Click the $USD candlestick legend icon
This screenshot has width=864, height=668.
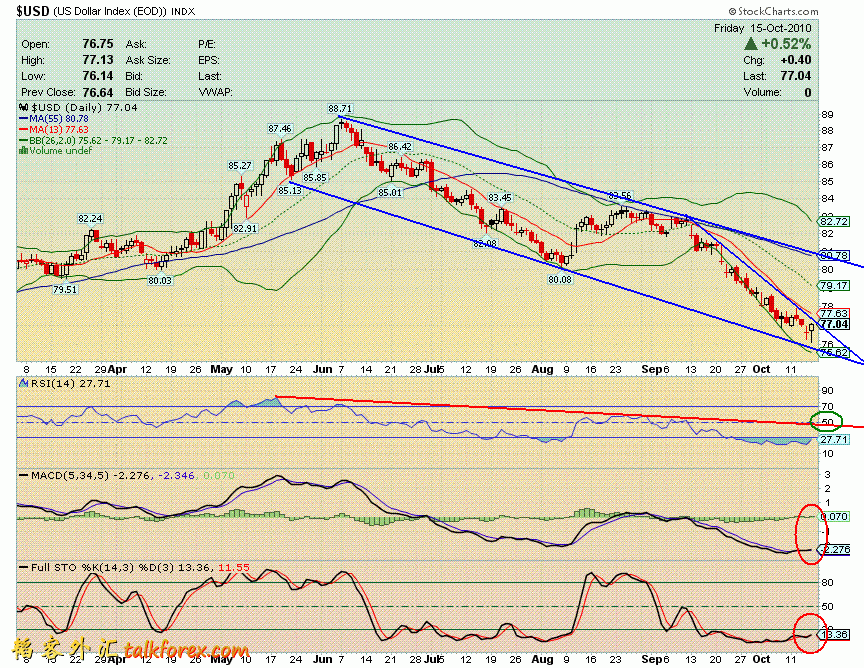(25, 107)
